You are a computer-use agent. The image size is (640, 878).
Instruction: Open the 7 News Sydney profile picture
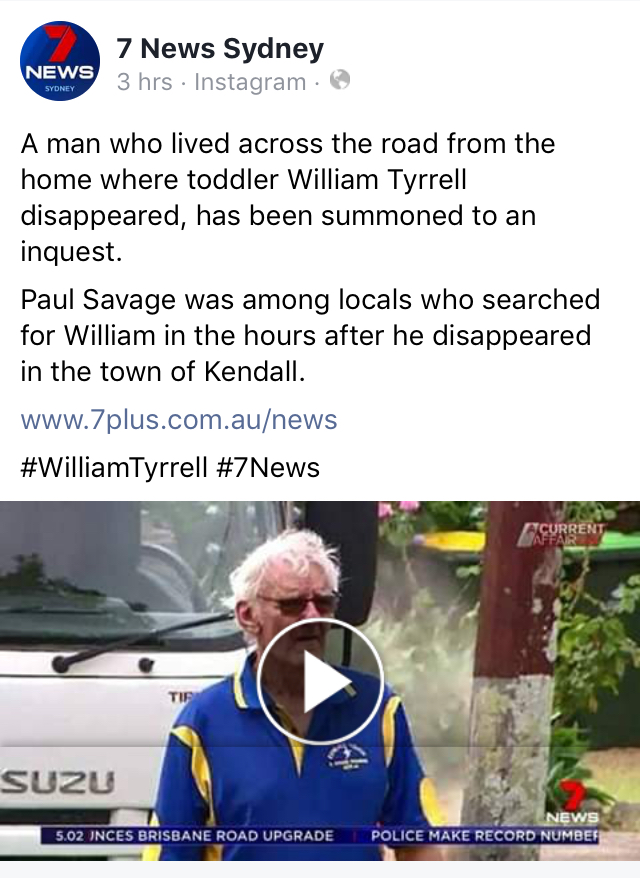click(x=60, y=61)
